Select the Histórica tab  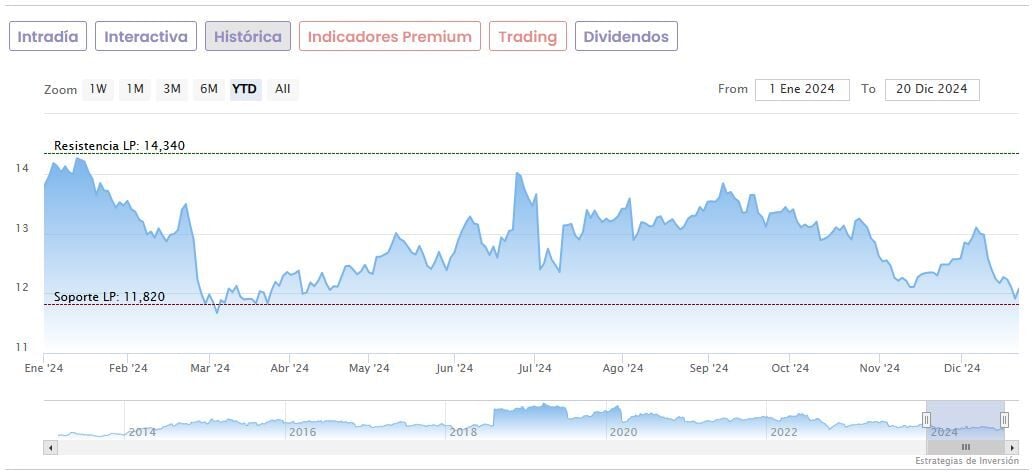click(x=248, y=37)
